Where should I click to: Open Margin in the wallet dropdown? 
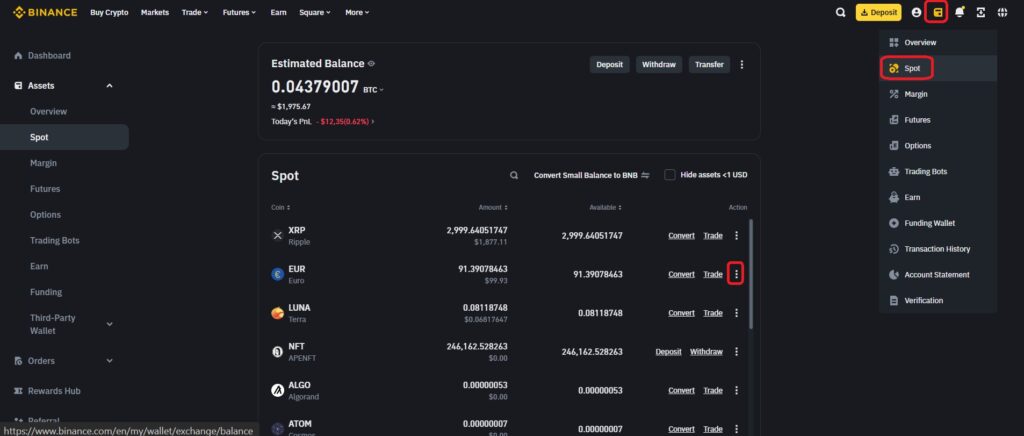(x=938, y=94)
